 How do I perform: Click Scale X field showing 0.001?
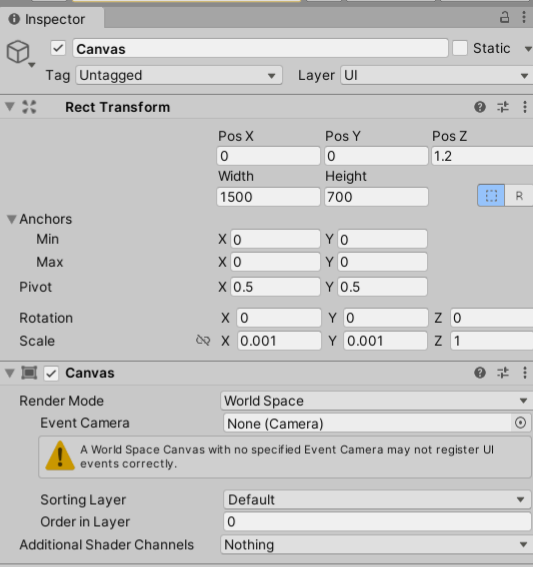coord(279,341)
